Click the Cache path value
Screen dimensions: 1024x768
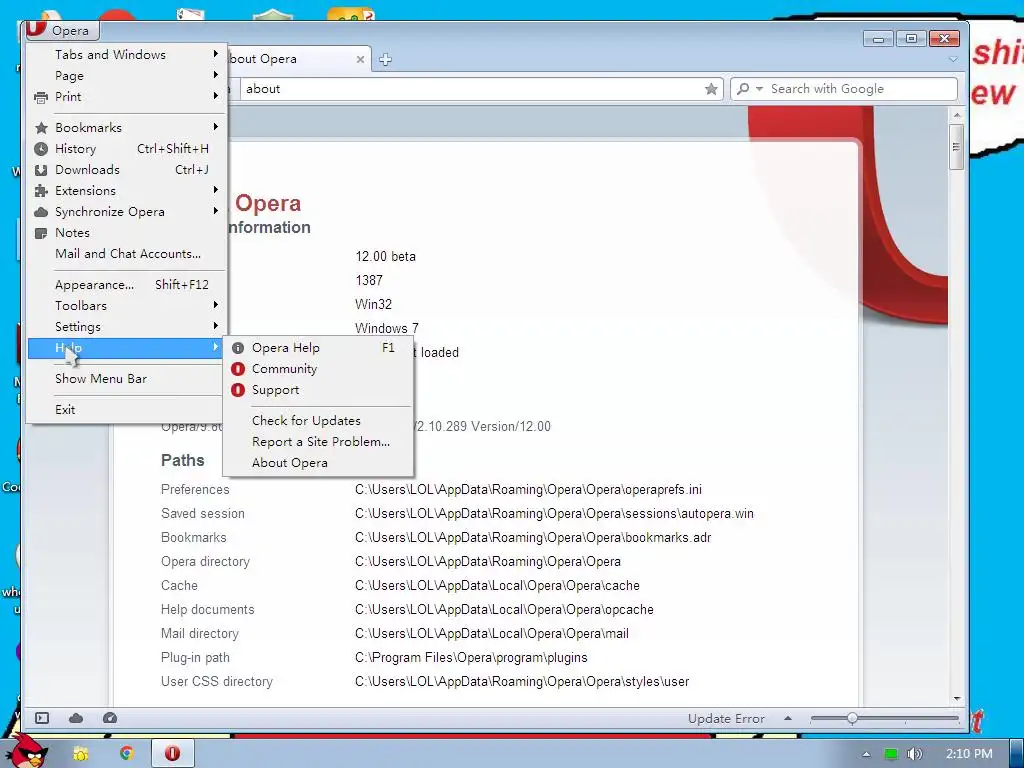click(497, 586)
